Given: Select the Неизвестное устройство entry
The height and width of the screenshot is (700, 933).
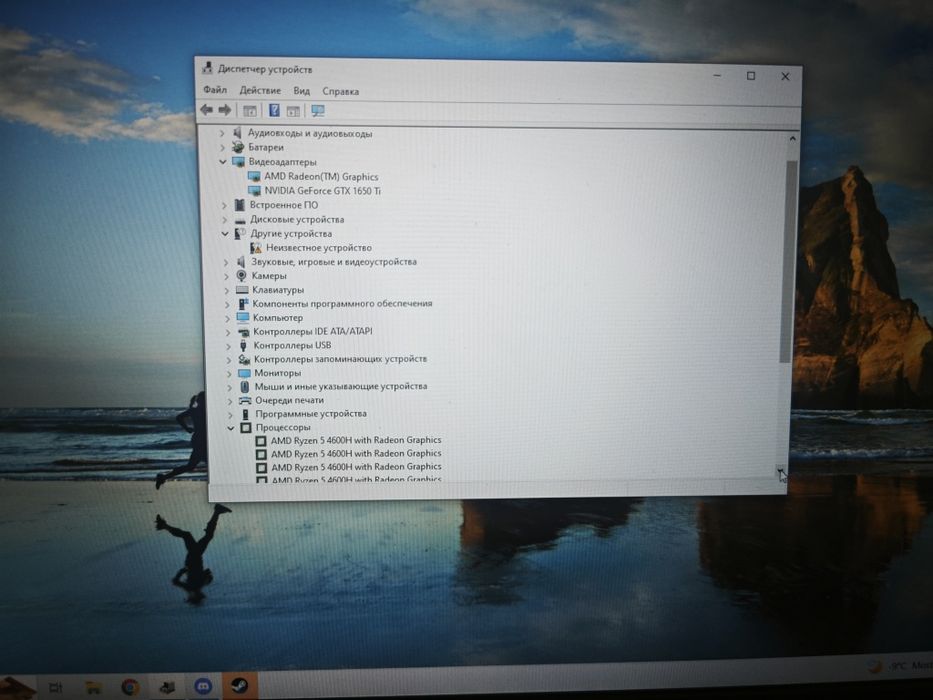Looking at the screenshot, I should (x=319, y=248).
